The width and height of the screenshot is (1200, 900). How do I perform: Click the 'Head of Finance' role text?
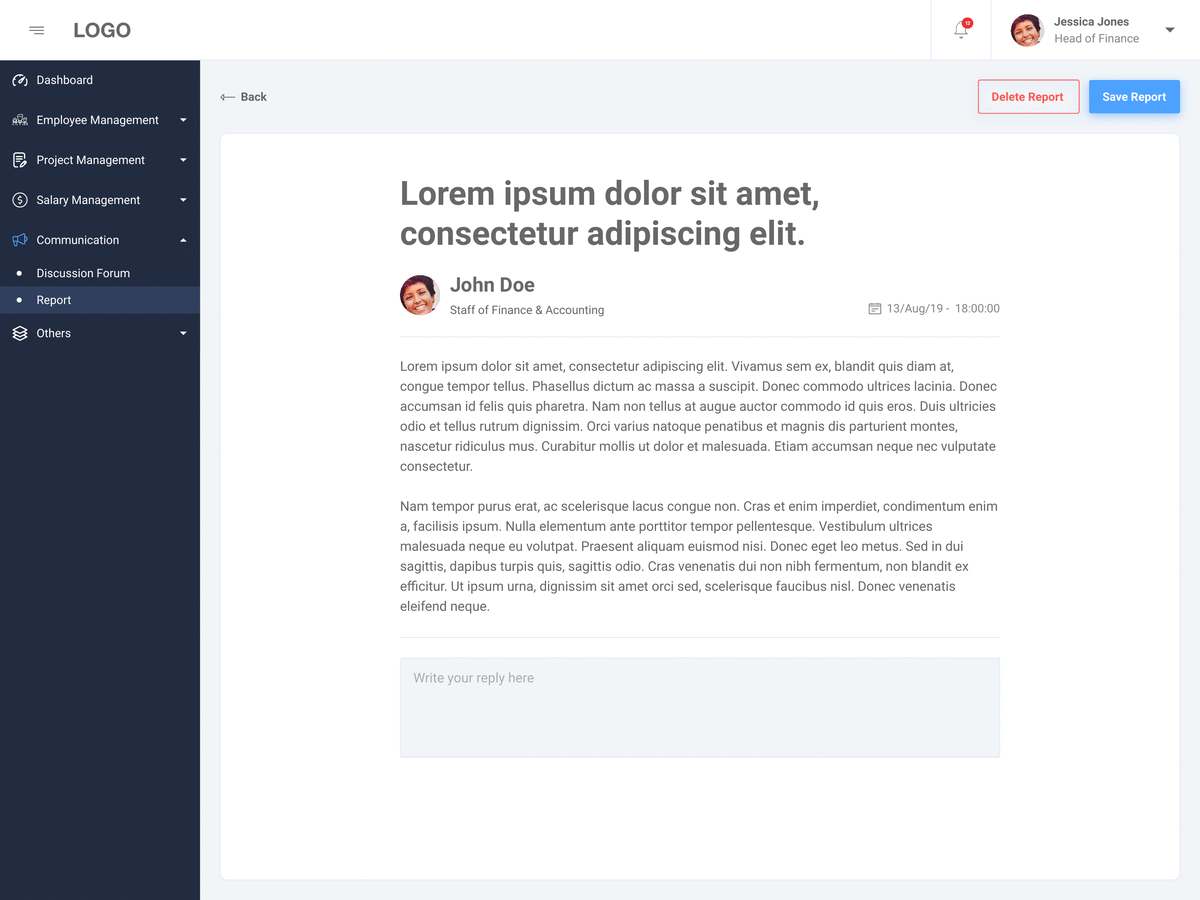[1096, 39]
